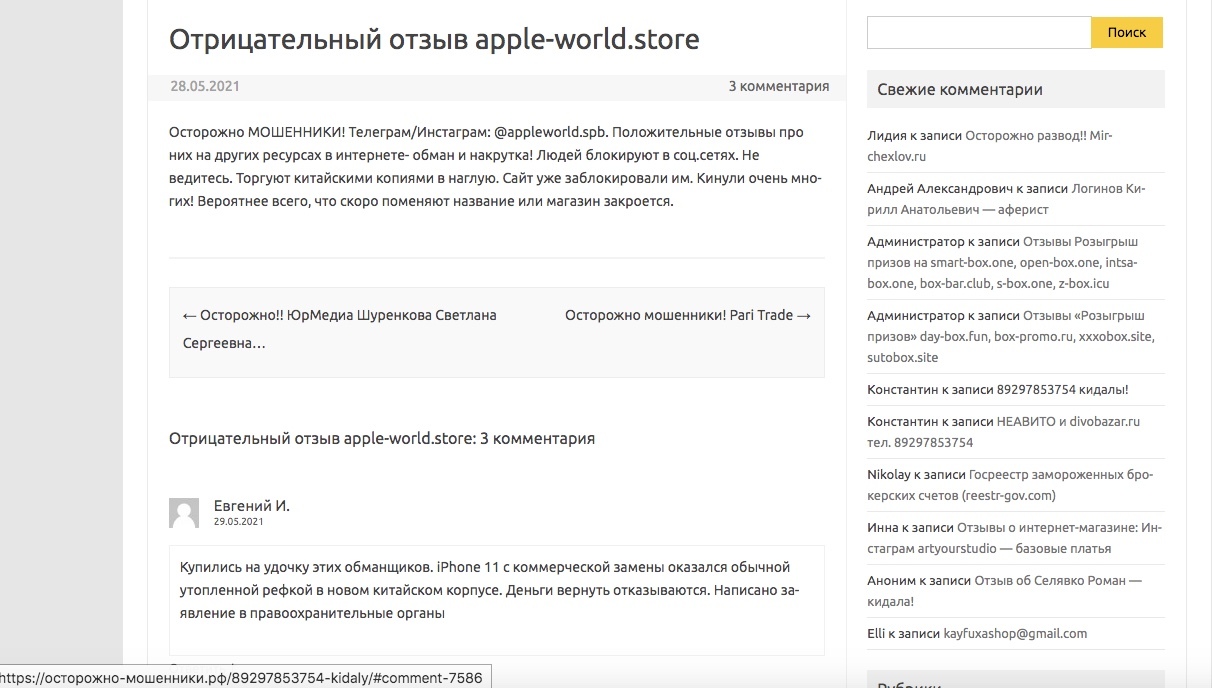Click the Поиск search button

click(1127, 33)
